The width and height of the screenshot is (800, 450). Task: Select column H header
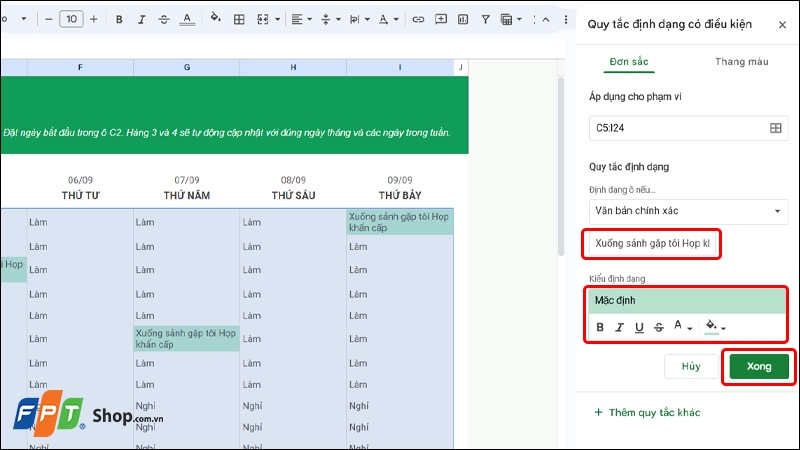tap(293, 67)
